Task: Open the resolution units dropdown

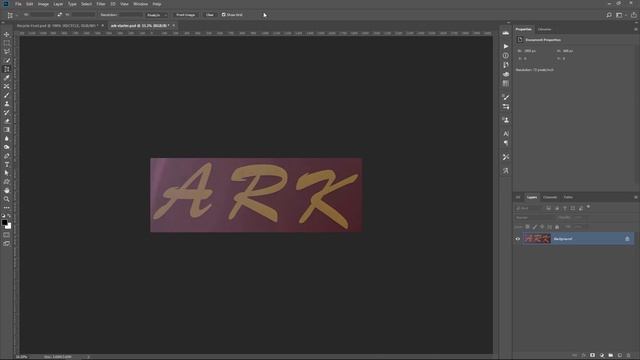Action: point(157,15)
